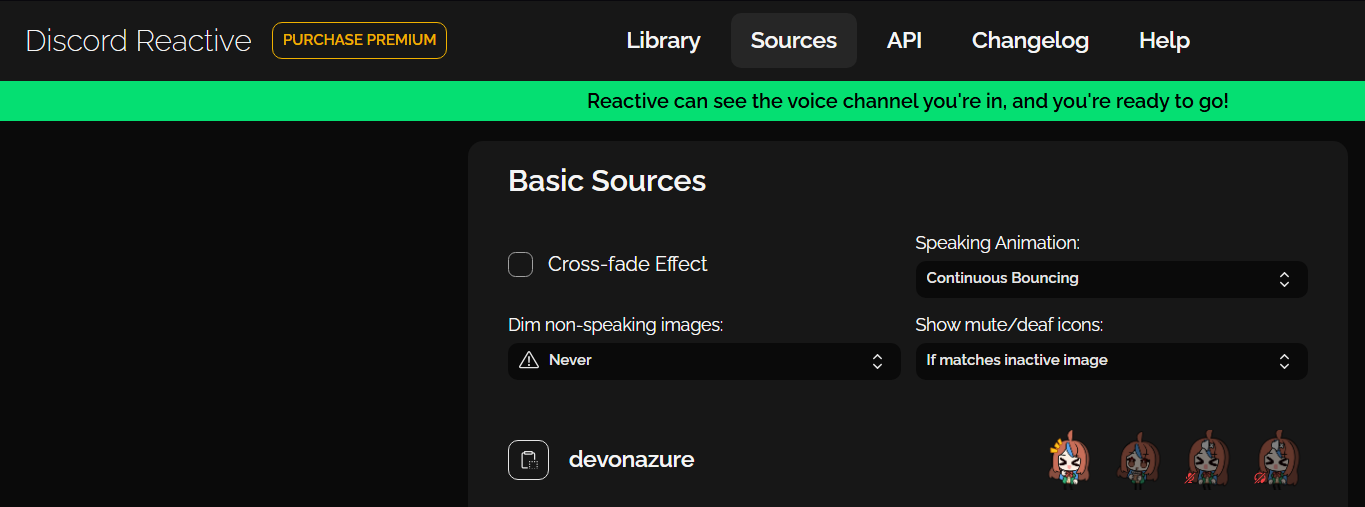
Task: Click the Speaking Animation up-down chevron
Action: 1284,279
